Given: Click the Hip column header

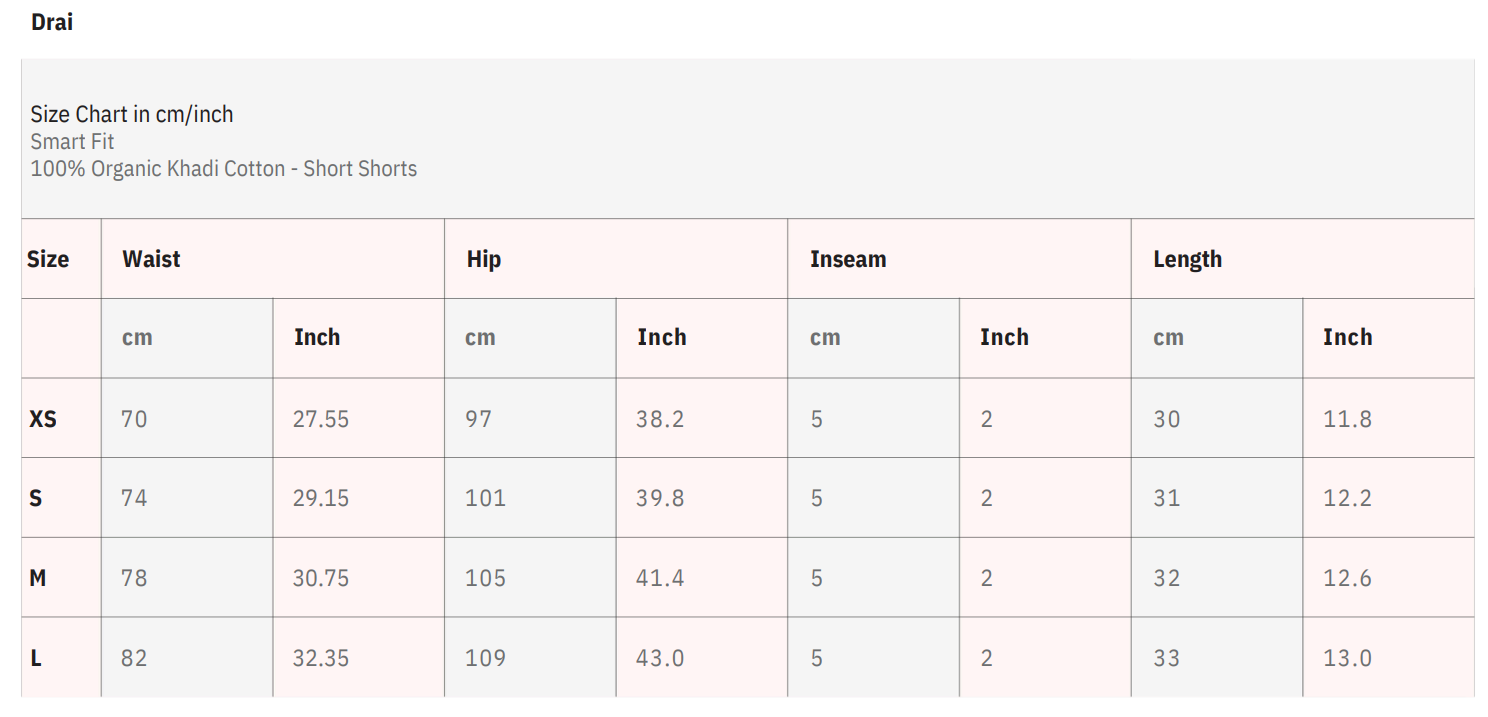Looking at the screenshot, I should [x=483, y=259].
